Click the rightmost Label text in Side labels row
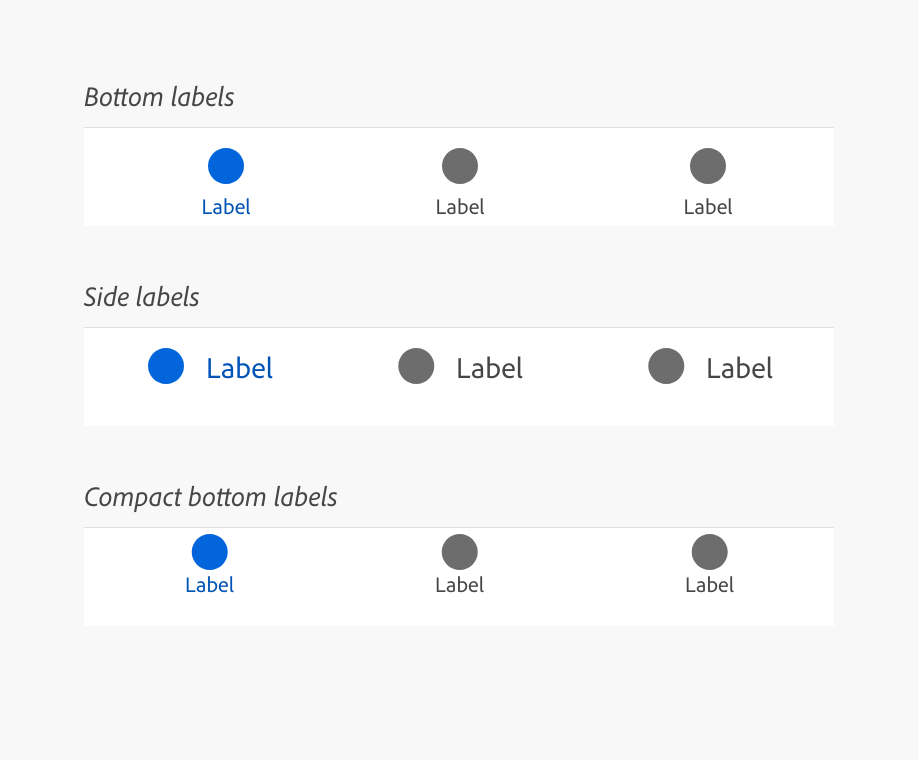 739,368
